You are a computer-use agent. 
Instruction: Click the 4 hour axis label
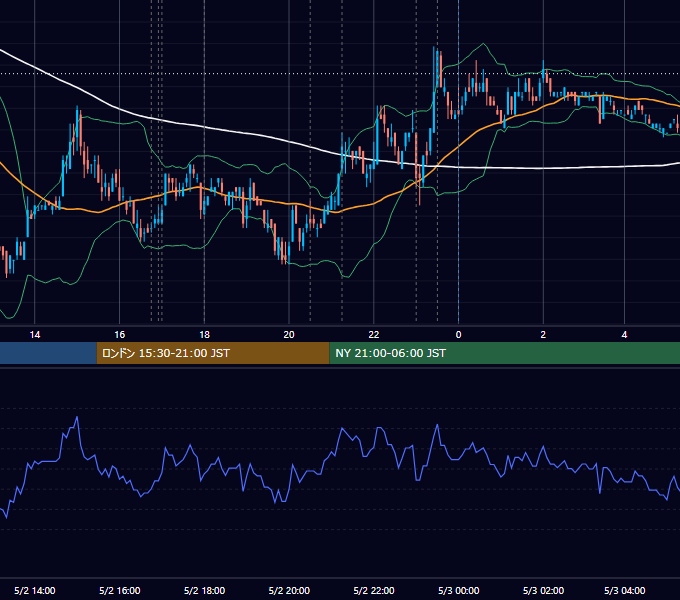624,335
